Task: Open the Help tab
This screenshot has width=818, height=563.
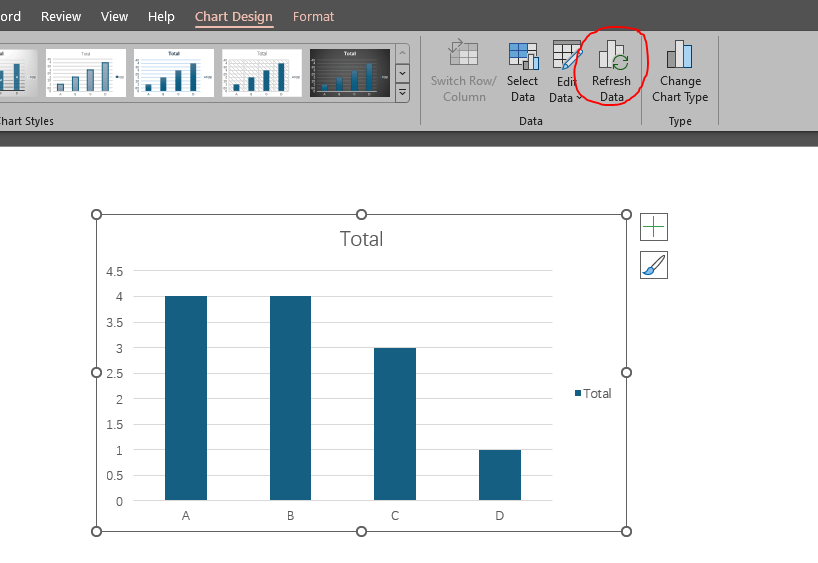Action: 161,17
